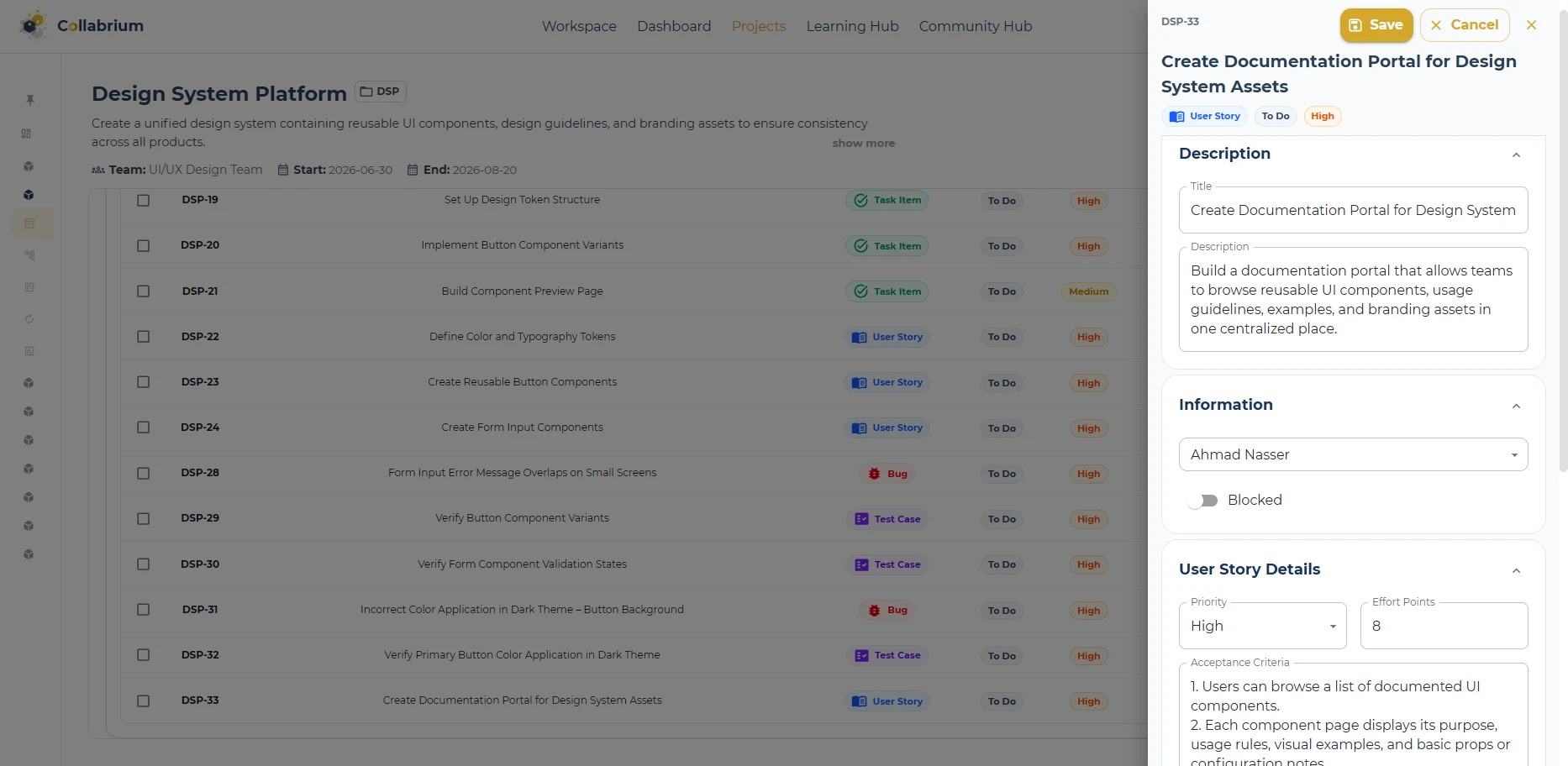This screenshot has width=1568, height=766.
Task: Click the Cancel button
Action: 1465,25
